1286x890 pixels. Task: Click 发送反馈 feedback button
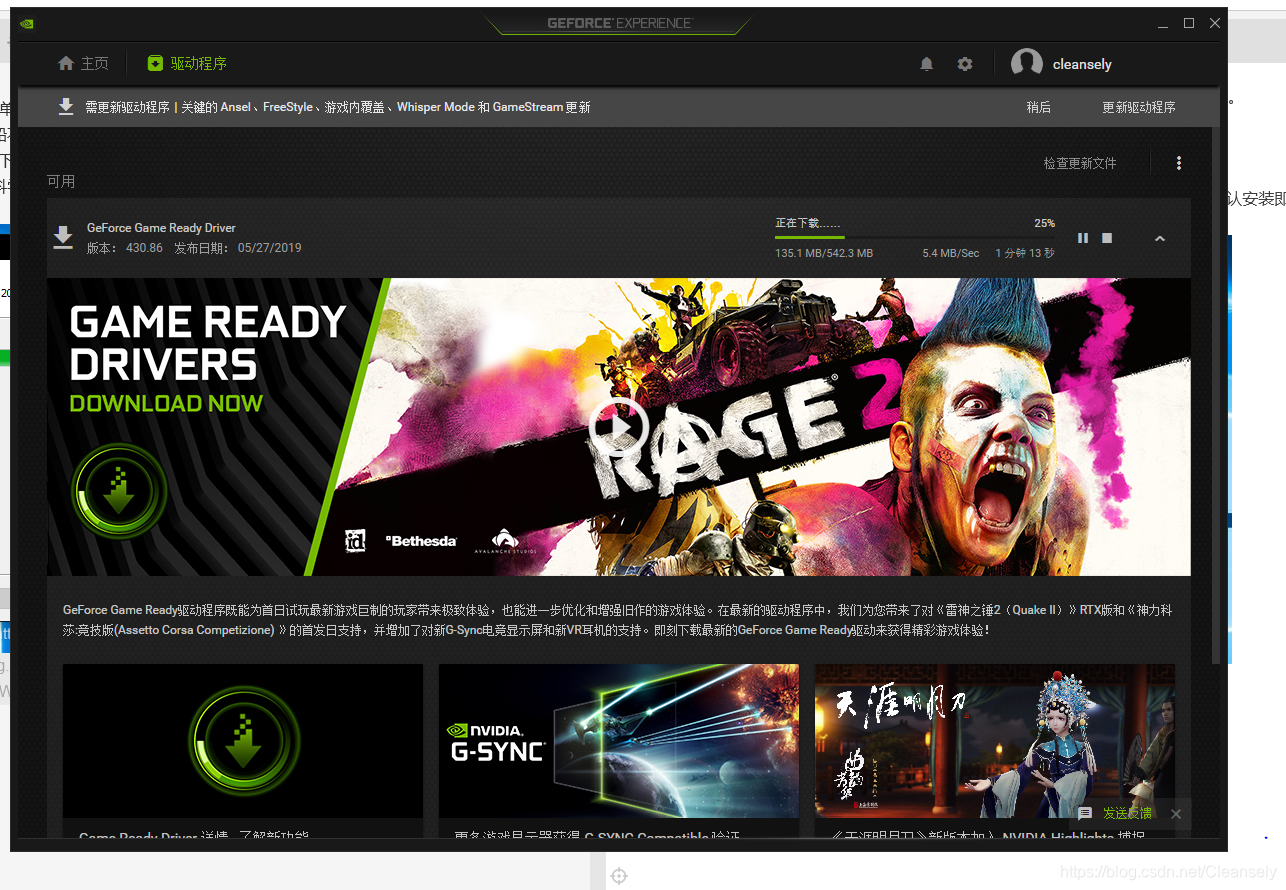(x=1127, y=814)
